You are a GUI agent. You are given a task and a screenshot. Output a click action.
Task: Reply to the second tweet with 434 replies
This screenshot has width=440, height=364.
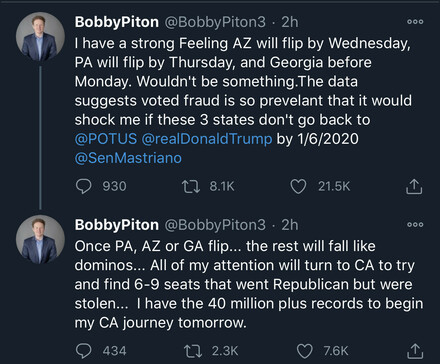click(x=84, y=351)
